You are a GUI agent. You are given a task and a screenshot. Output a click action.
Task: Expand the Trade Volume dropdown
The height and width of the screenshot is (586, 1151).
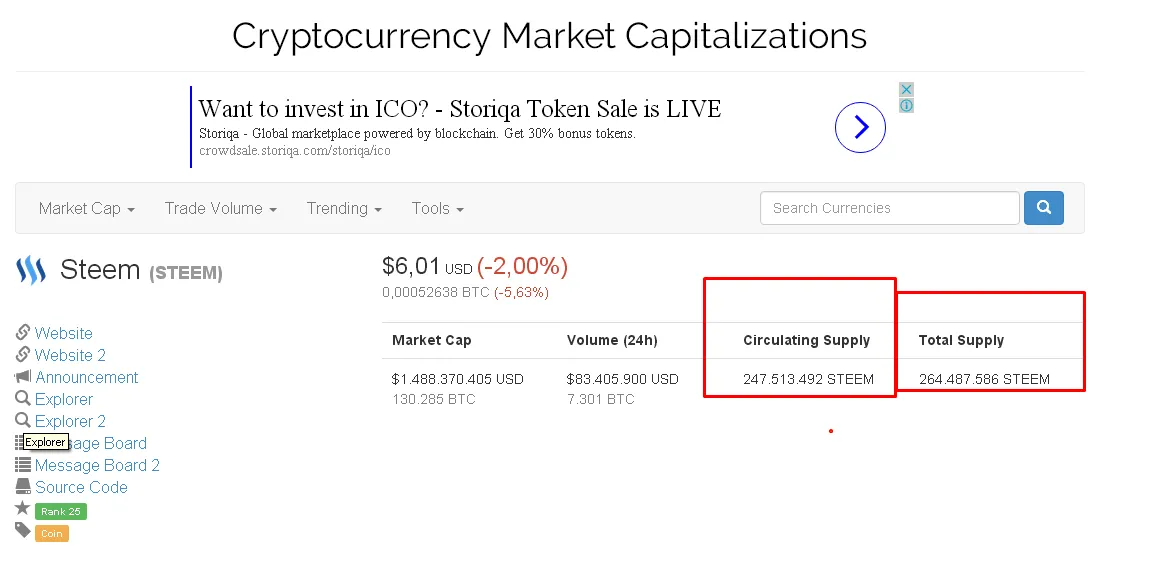coord(220,209)
